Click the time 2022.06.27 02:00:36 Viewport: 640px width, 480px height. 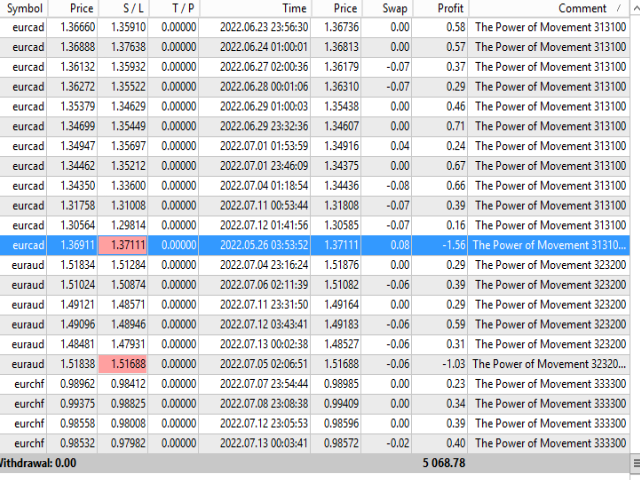pyautogui.click(x=264, y=67)
